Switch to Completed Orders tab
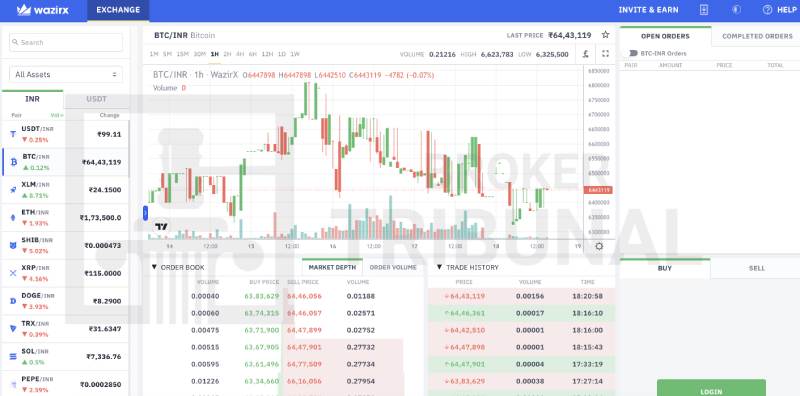 coord(757,36)
